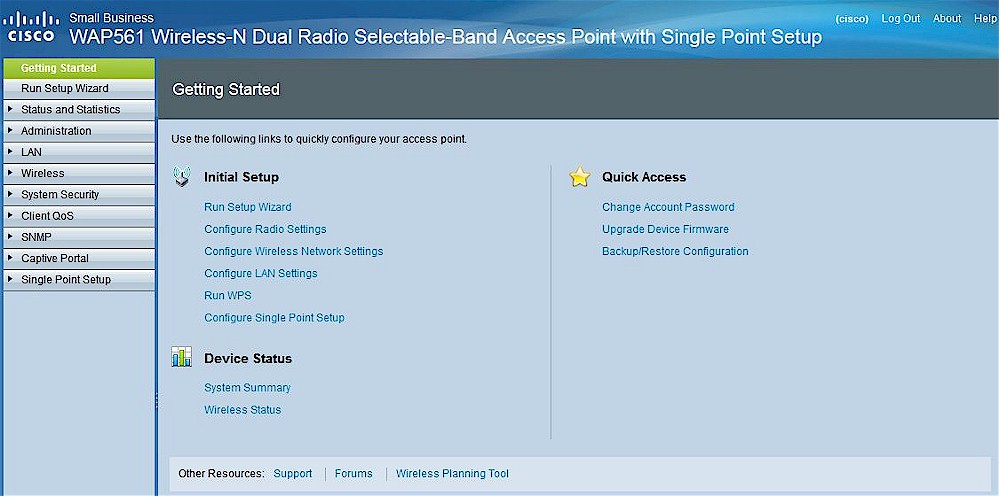
Task: Open the Wireless Status link
Action: (x=242, y=410)
